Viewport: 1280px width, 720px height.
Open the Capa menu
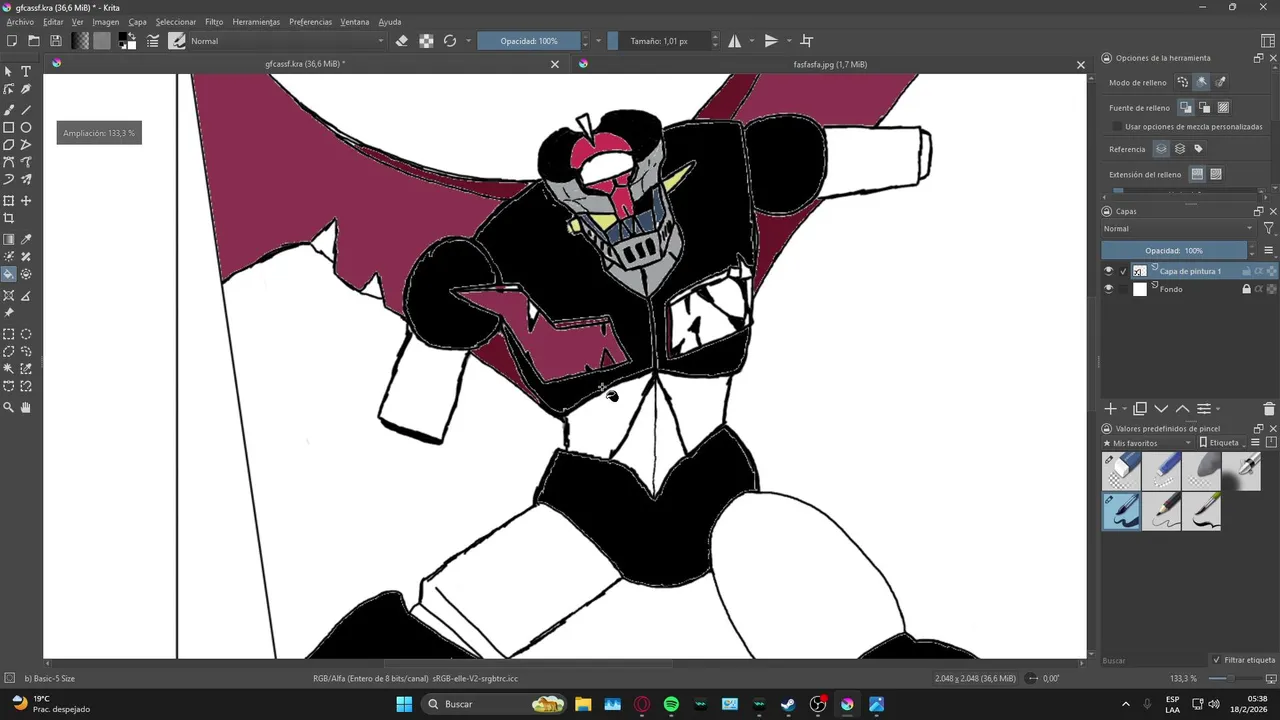137,22
